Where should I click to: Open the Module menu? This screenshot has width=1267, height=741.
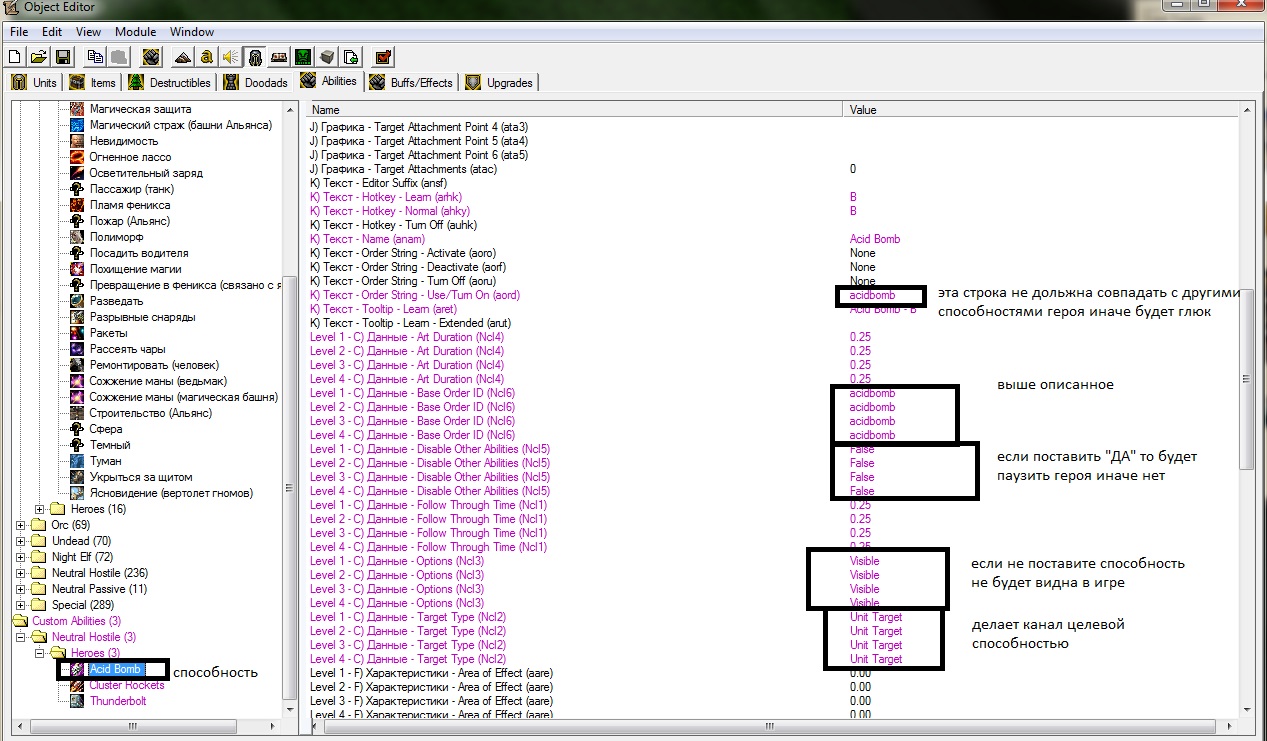tap(135, 32)
